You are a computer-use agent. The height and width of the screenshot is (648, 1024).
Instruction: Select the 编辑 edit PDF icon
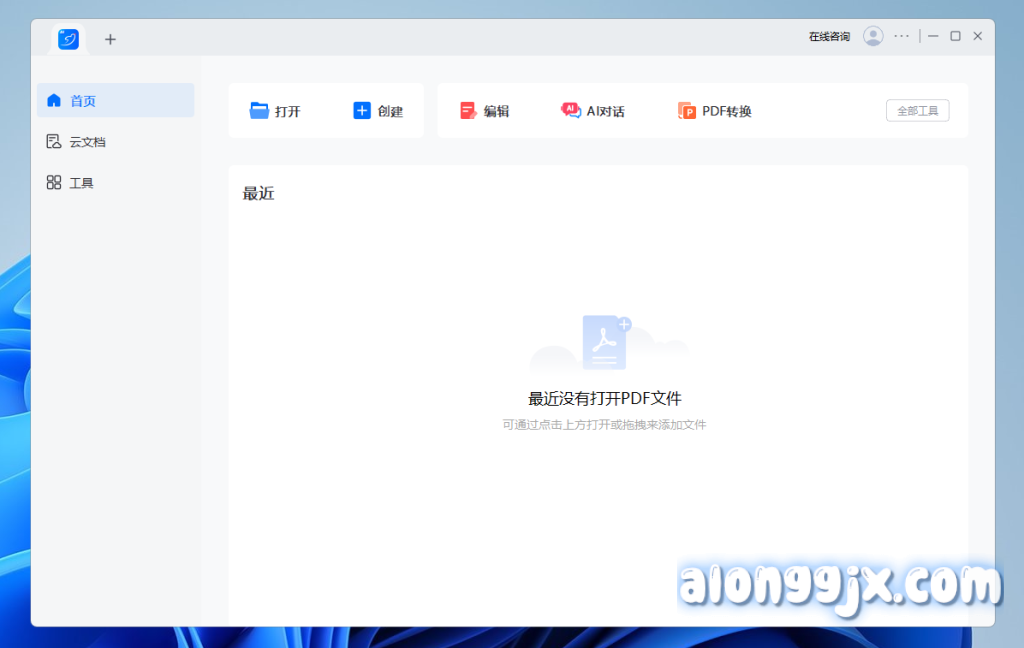coord(468,111)
